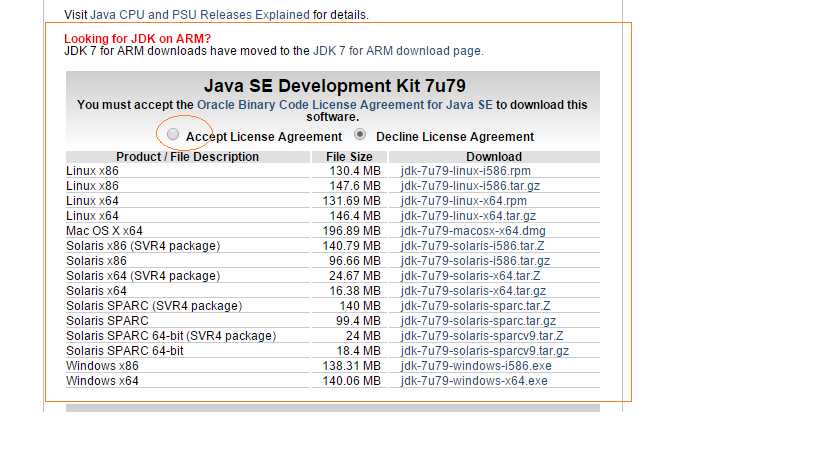This screenshot has width=819, height=460.
Task: Download jdk-7u79-linux-x64.tar.gz
Action: click(469, 216)
